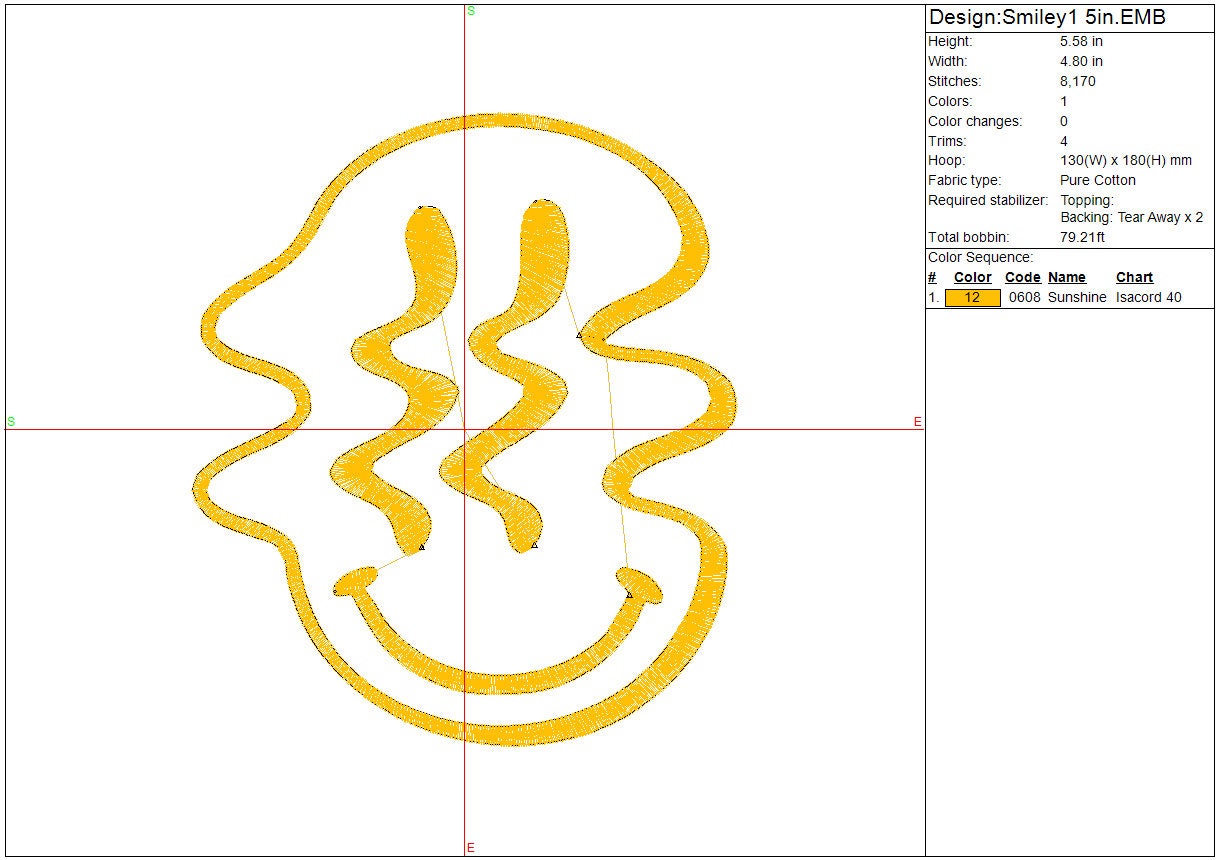This screenshot has height=860, width=1219.
Task: Click the green S marker on left edge
Action: [11, 422]
